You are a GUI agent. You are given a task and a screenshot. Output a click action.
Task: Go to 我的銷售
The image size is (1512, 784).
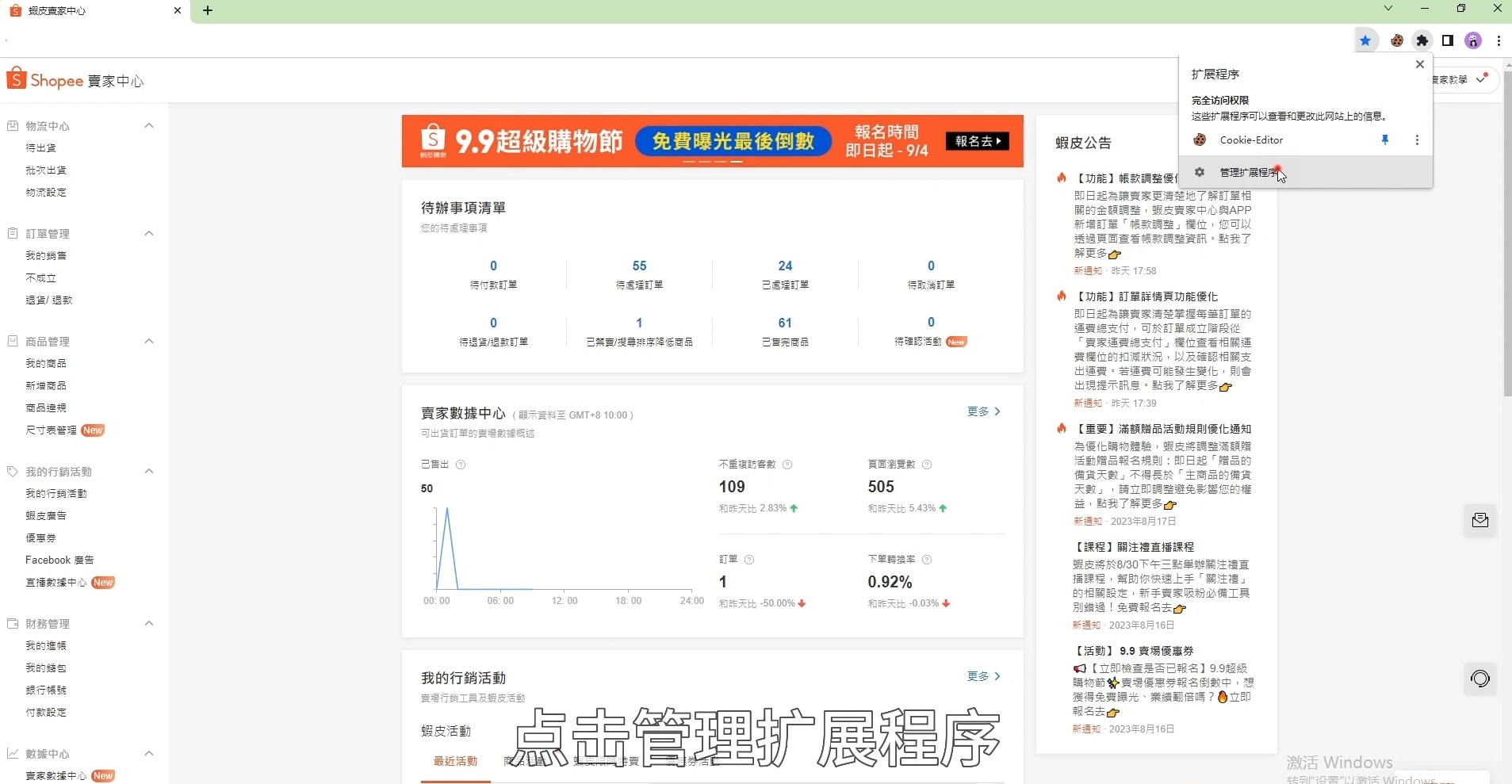coord(46,255)
